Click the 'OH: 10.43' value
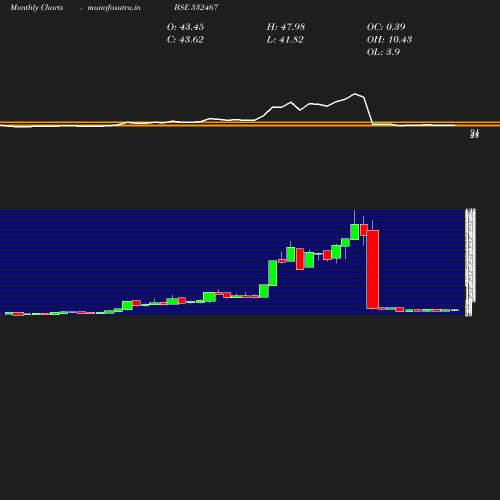Viewport: 500px width, 500px height. 389,40
